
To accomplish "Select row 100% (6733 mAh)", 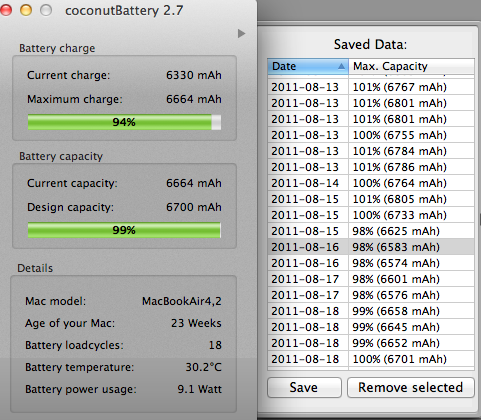I will point(371,215).
